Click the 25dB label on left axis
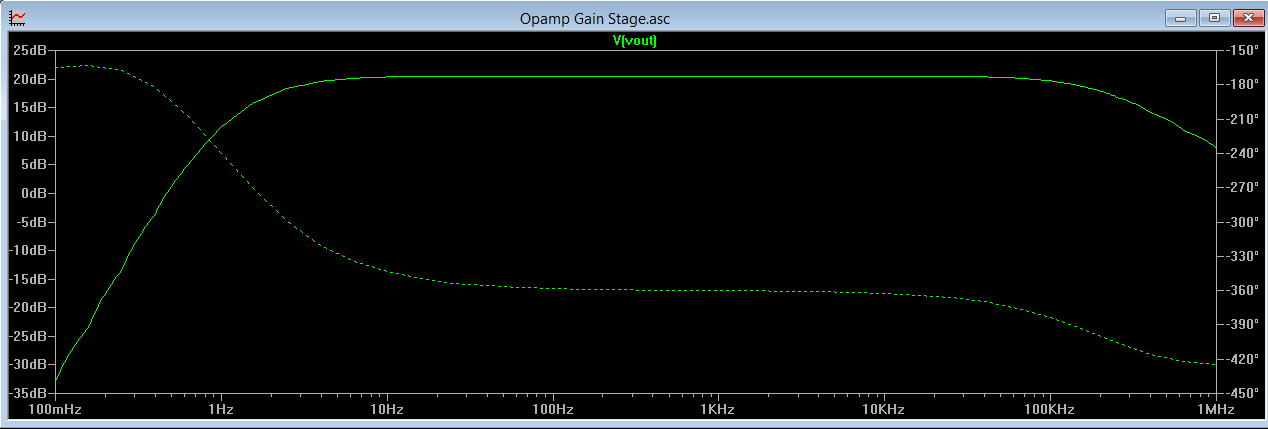 tap(29, 50)
